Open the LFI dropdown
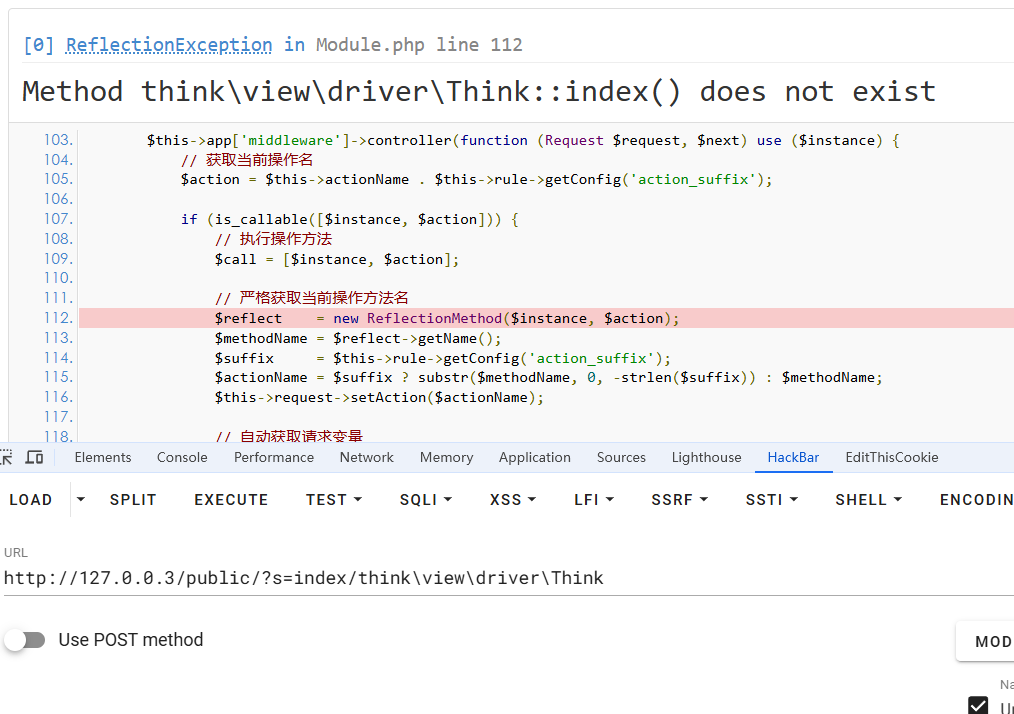 [x=594, y=499]
